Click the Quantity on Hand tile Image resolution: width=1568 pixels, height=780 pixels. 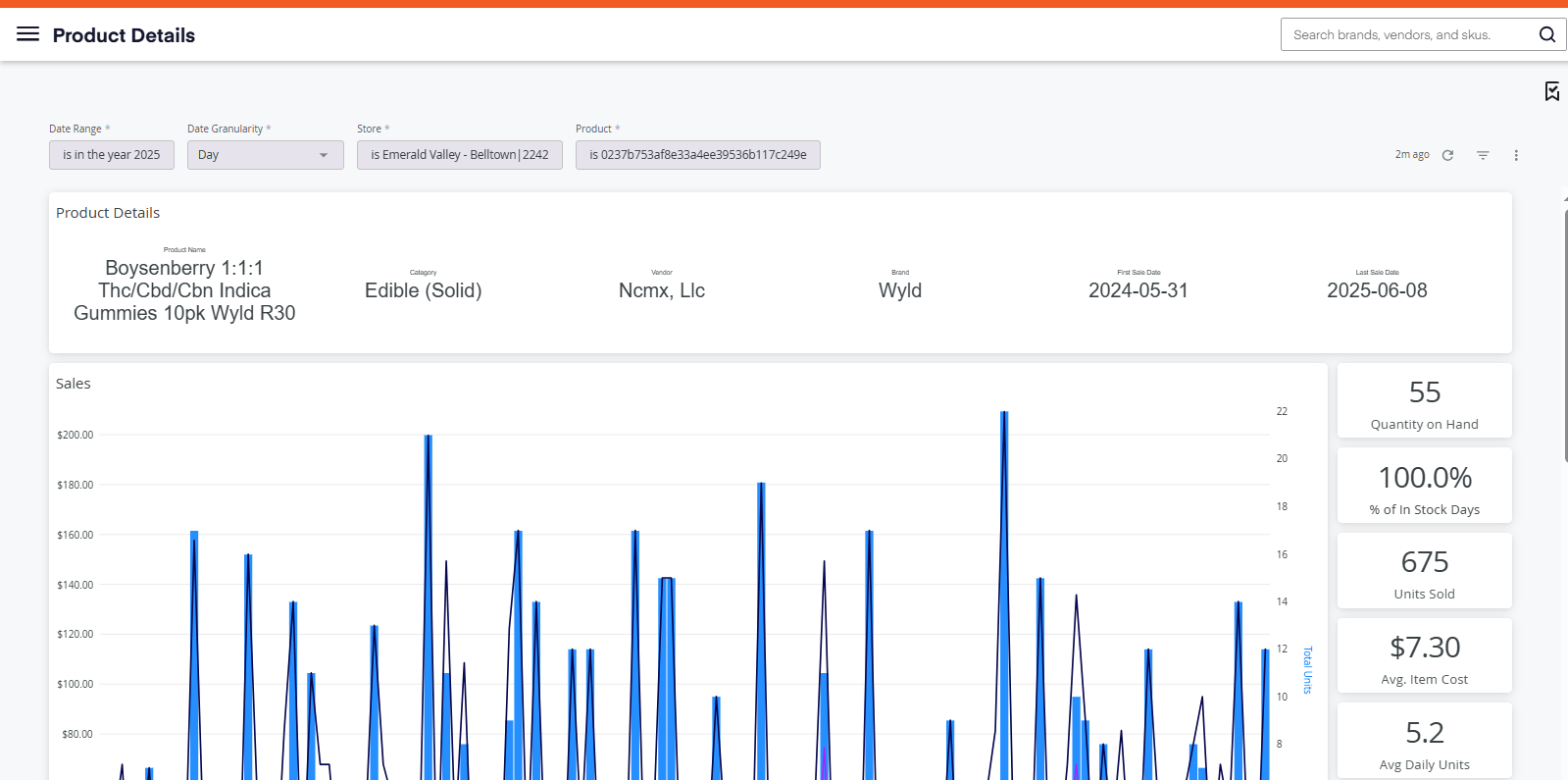1425,400
